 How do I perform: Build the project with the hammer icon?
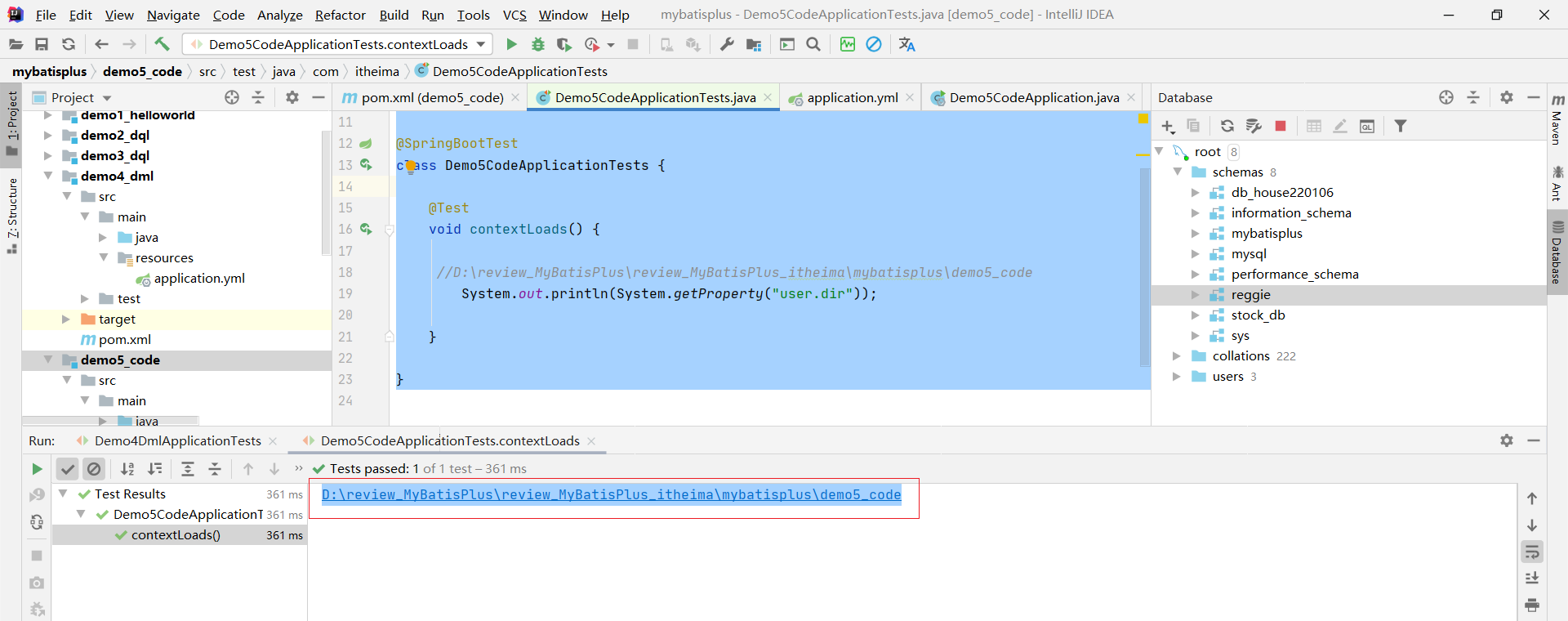pyautogui.click(x=162, y=44)
